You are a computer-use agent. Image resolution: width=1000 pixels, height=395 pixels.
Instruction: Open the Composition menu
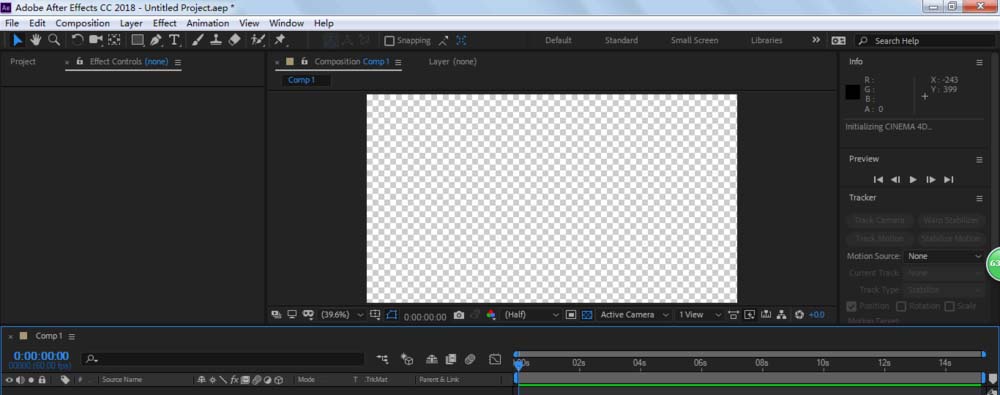point(82,23)
